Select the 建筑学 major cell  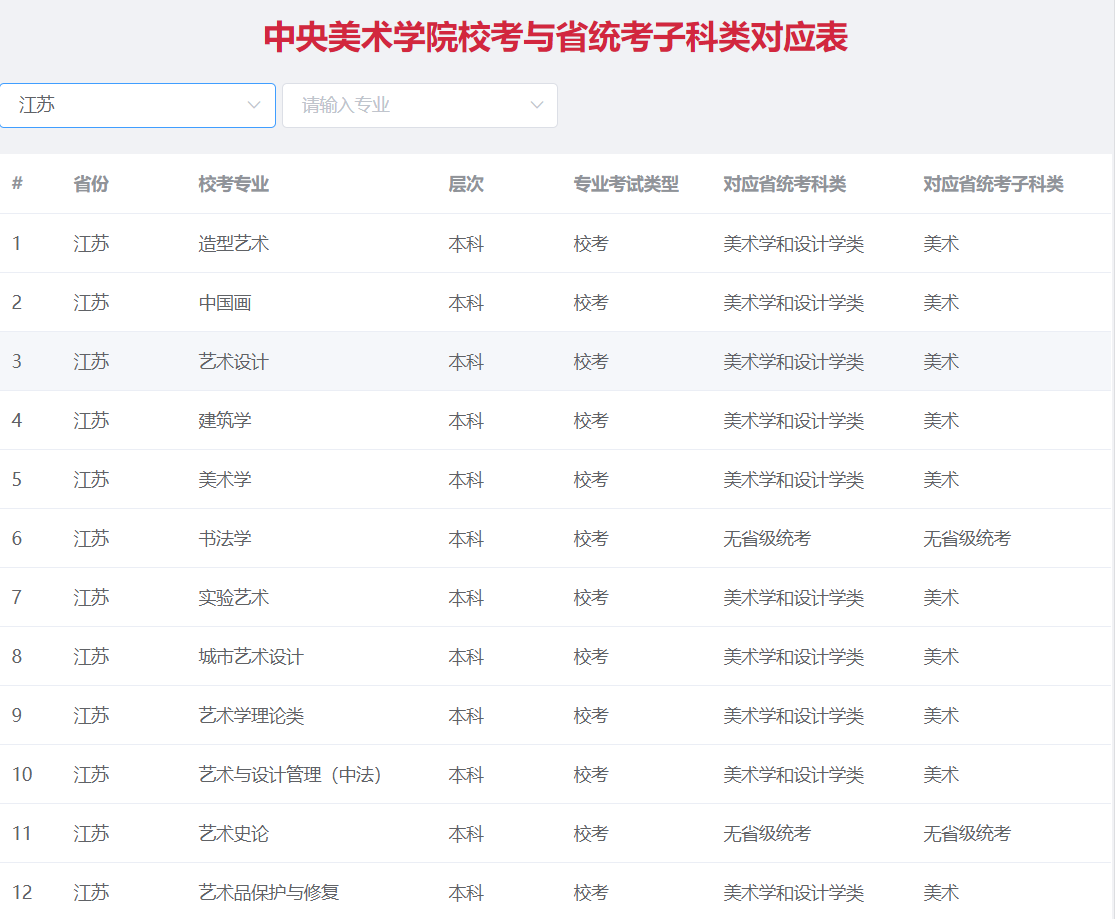click(x=225, y=421)
